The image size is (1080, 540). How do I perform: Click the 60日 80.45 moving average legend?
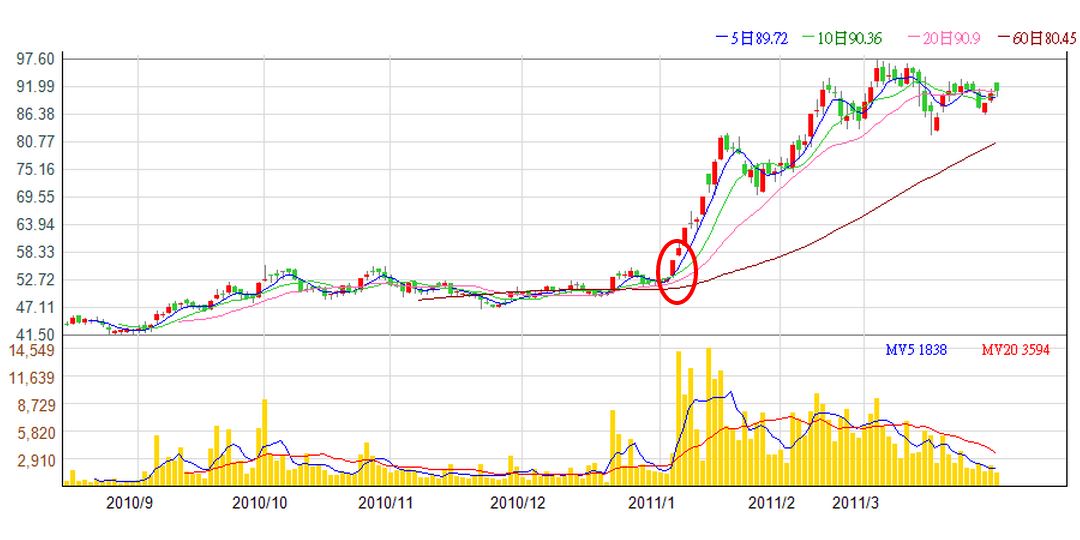click(x=1035, y=38)
